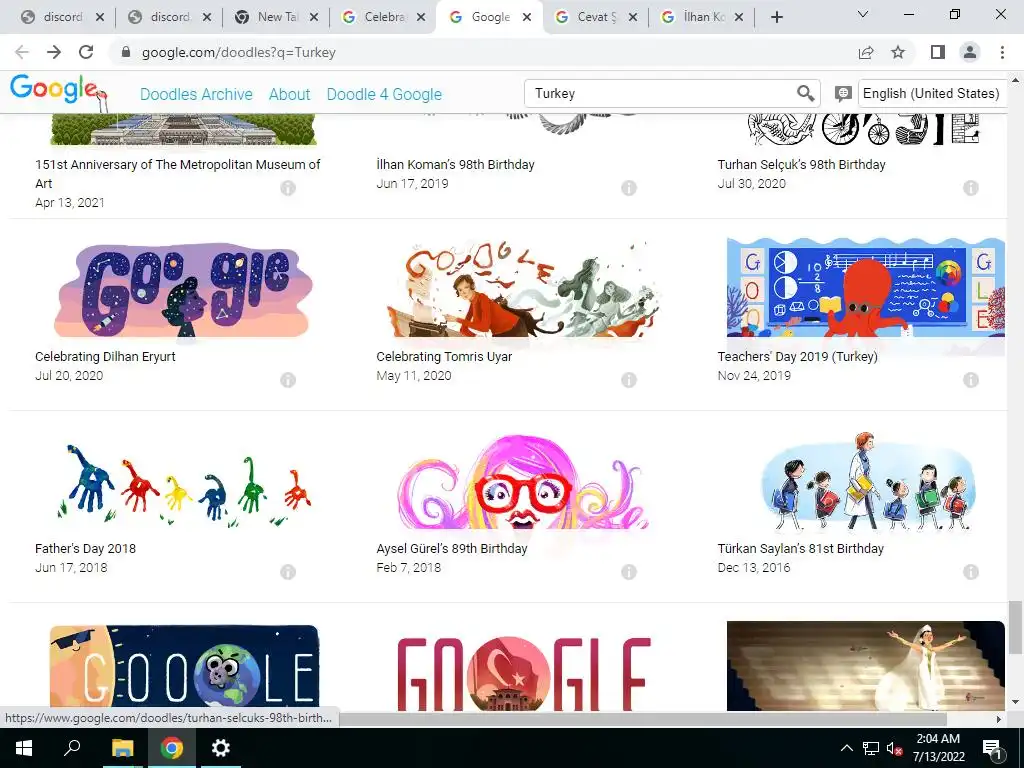Open info icon for Aysel Gürel doodle
1024x768 pixels.
click(629, 572)
